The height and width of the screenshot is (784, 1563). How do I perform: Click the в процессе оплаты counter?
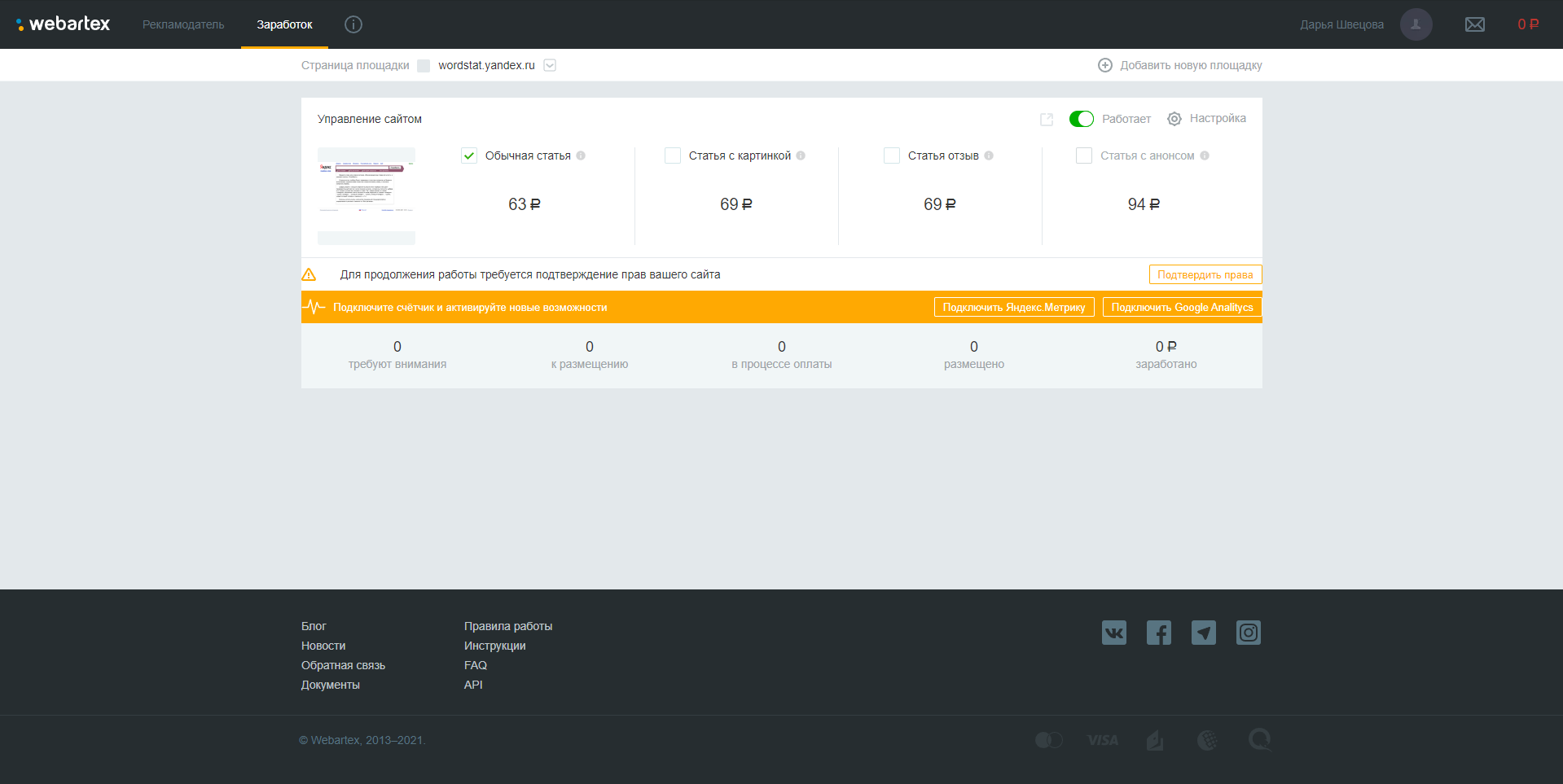click(x=782, y=355)
